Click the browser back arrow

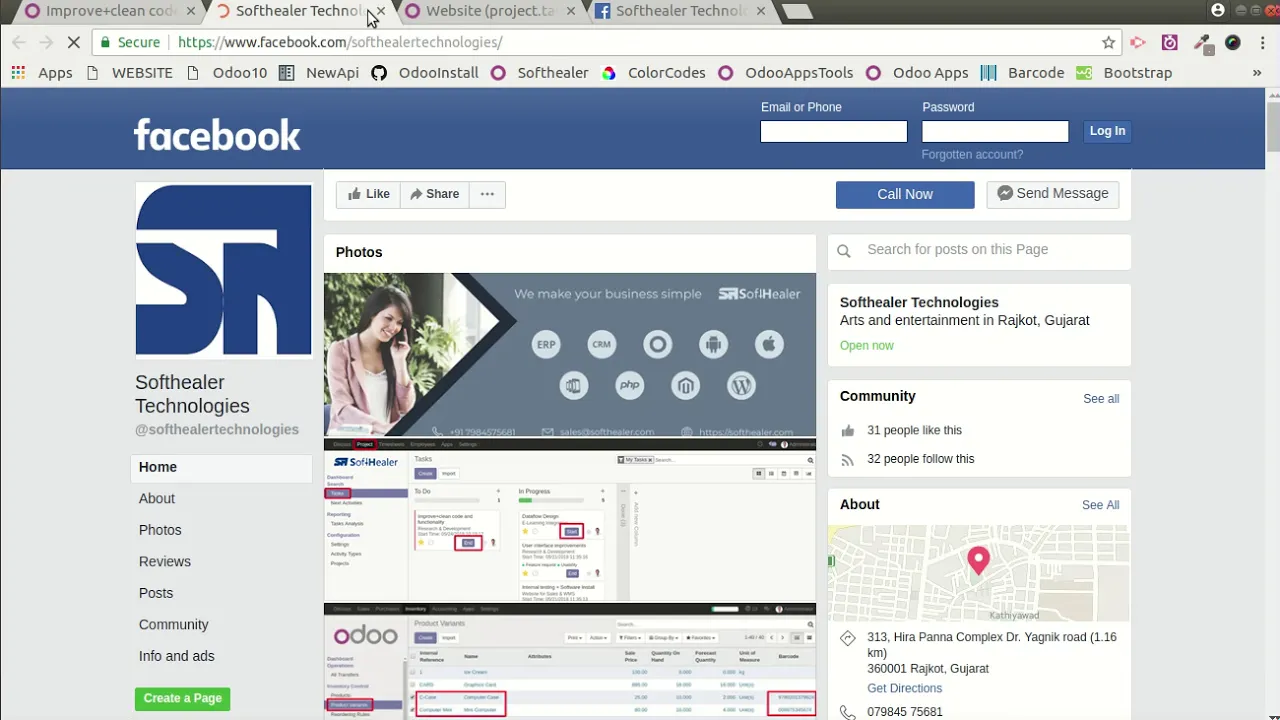pyautogui.click(x=19, y=42)
